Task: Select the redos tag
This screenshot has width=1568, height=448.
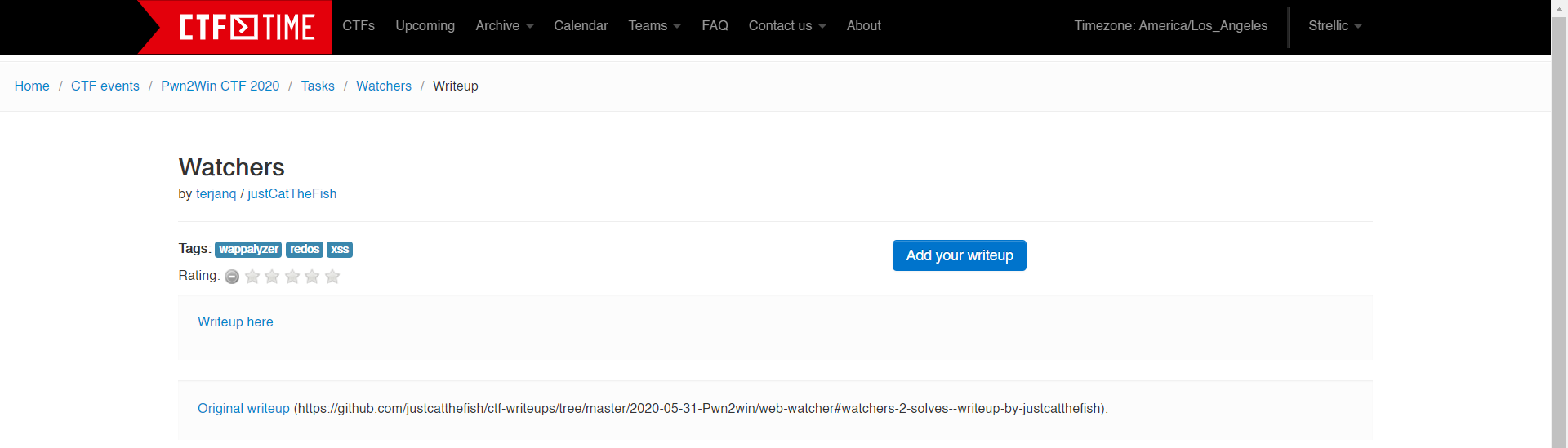Action: coord(305,250)
